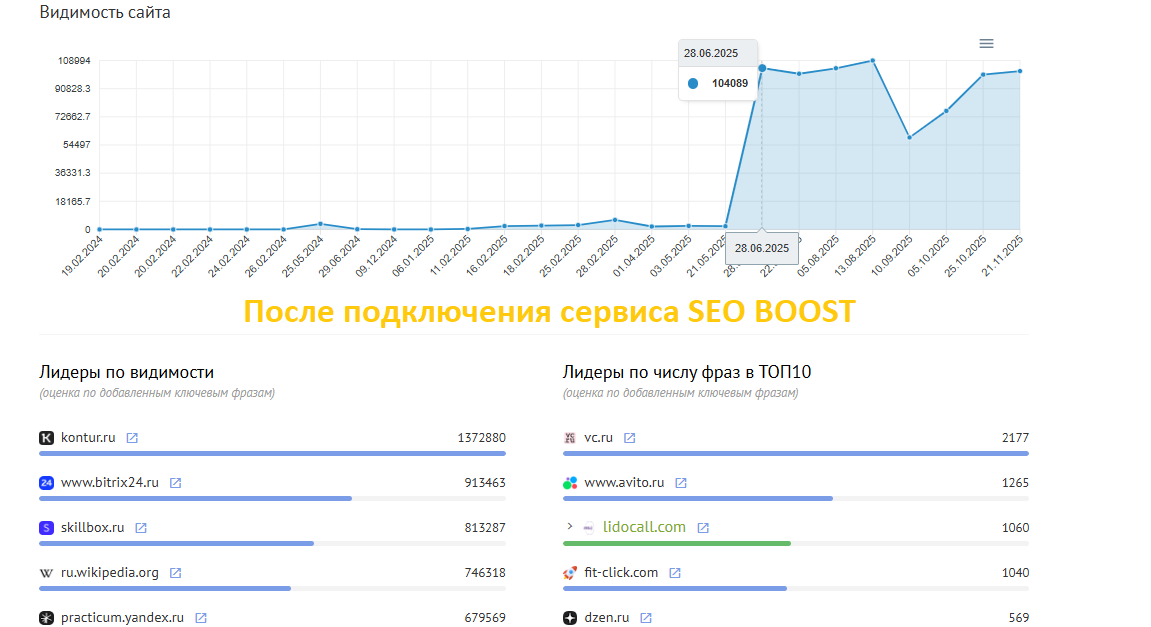Click the Kontur K favicon
The width and height of the screenshot is (1151, 627).
48,437
